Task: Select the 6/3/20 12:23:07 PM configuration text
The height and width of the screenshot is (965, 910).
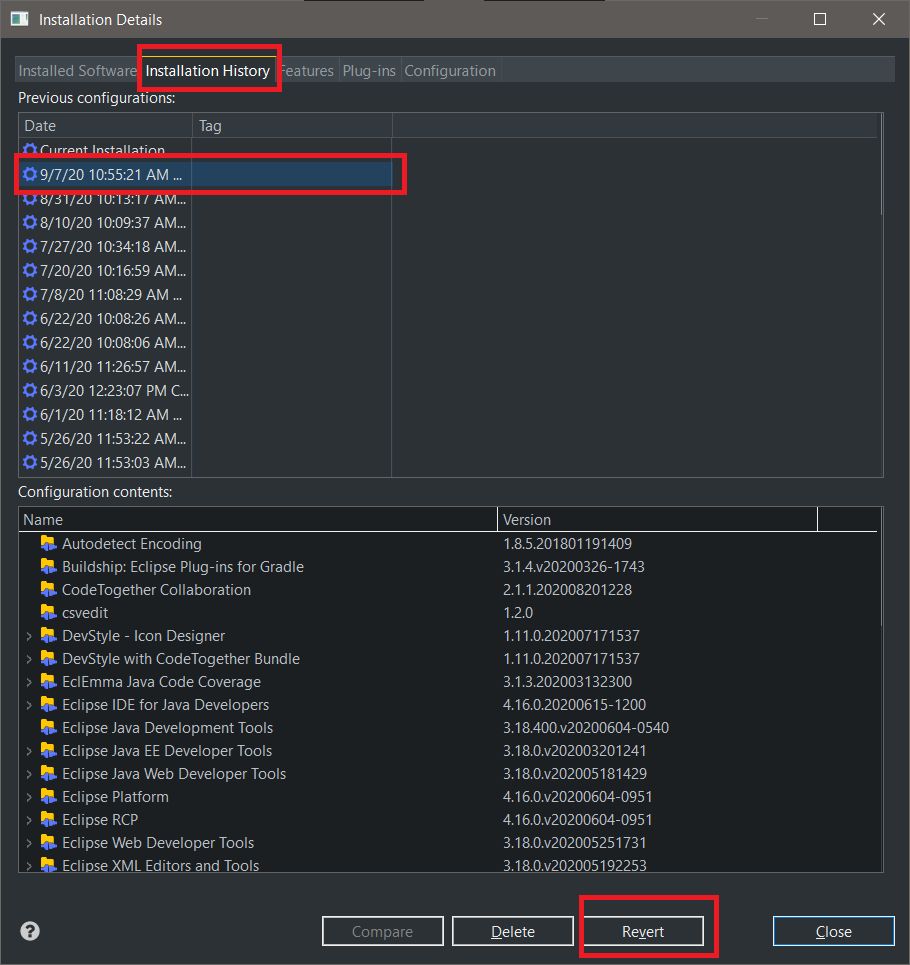Action: (x=114, y=390)
